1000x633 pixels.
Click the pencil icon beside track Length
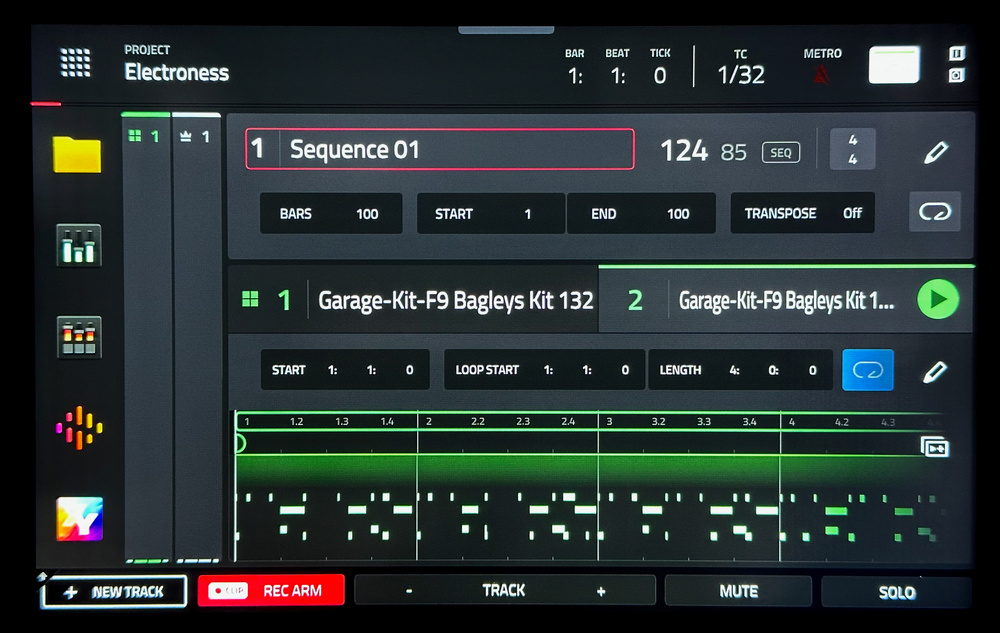(934, 371)
